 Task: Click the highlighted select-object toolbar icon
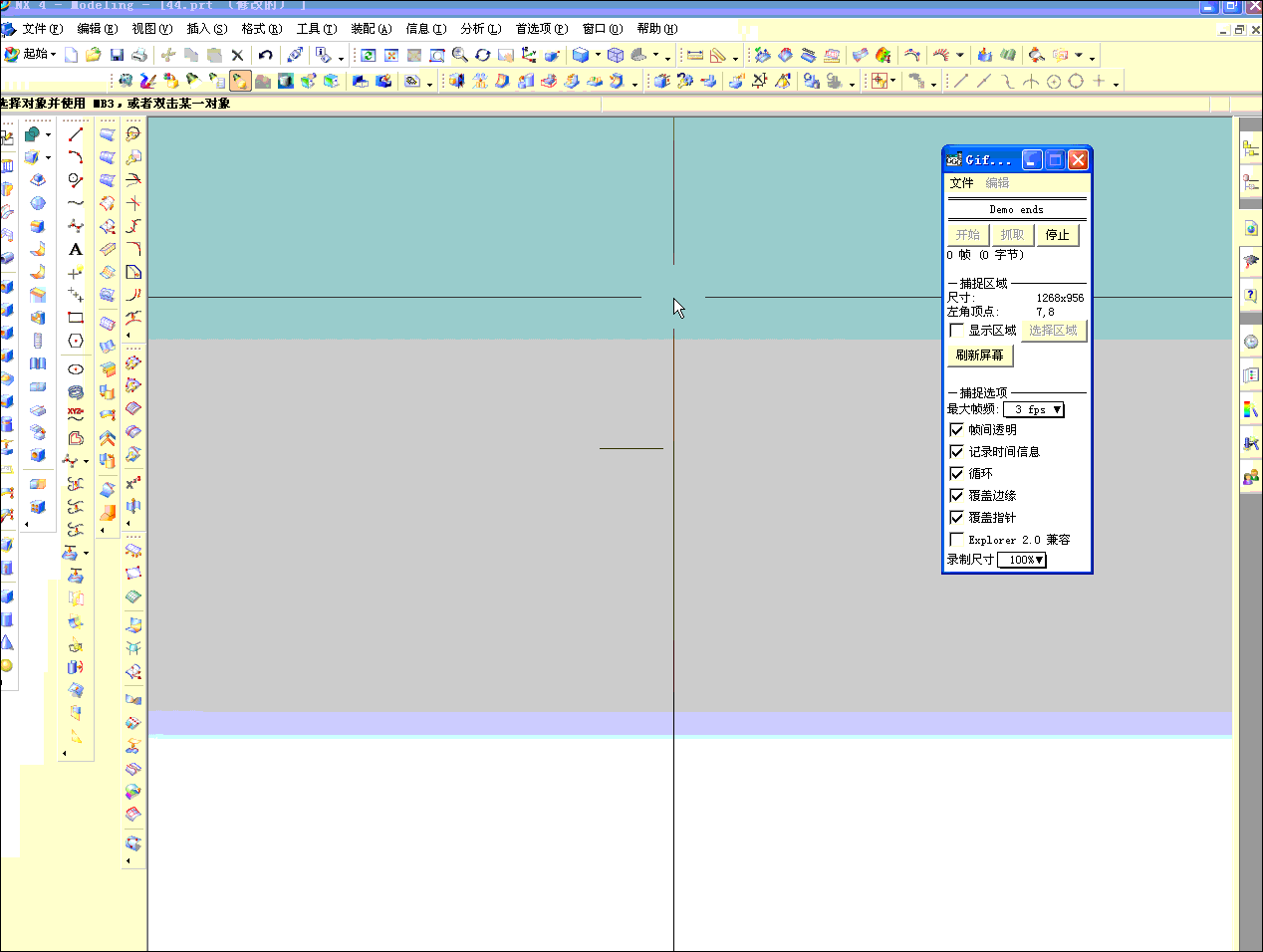tap(240, 81)
